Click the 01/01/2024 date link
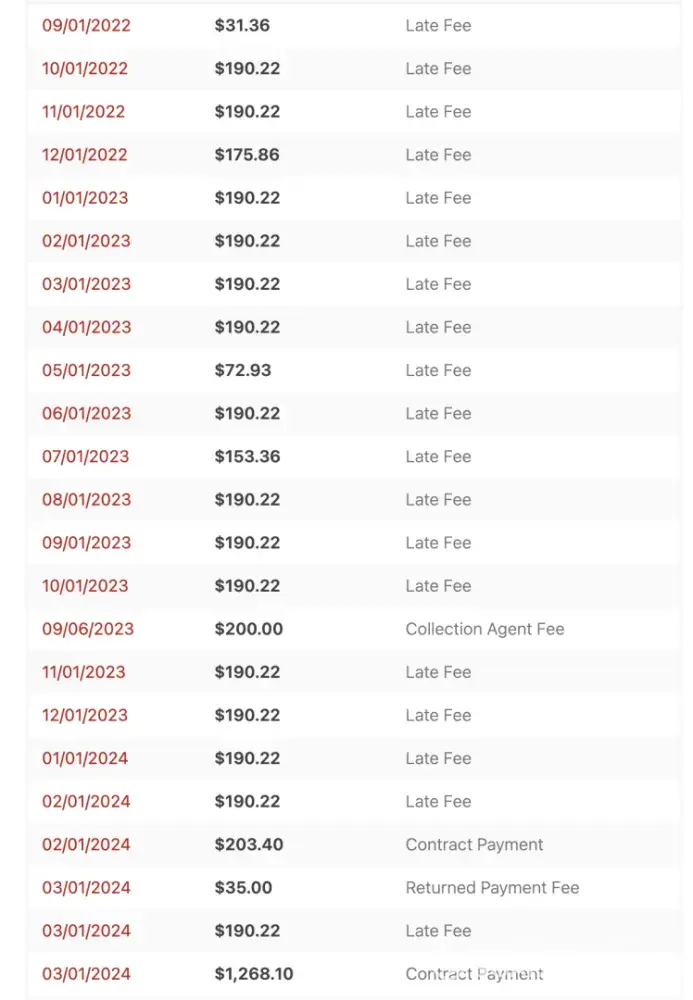693x1000 pixels. [x=85, y=758]
